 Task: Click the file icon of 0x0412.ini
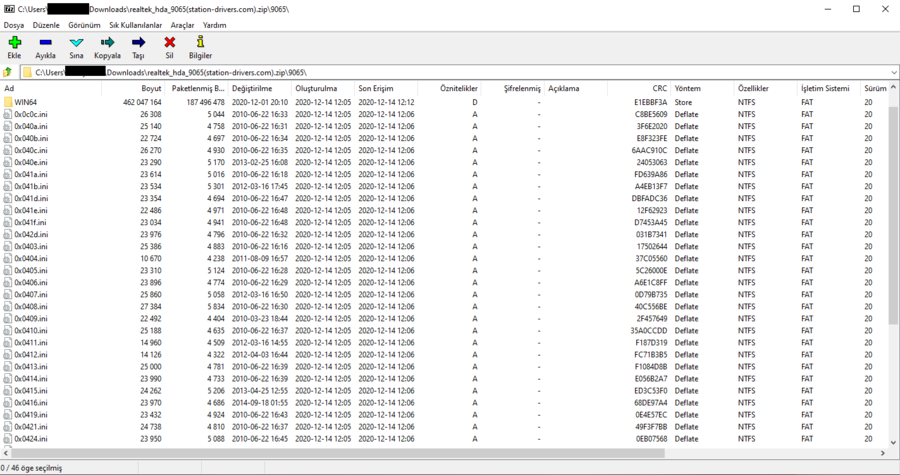tap(7, 355)
